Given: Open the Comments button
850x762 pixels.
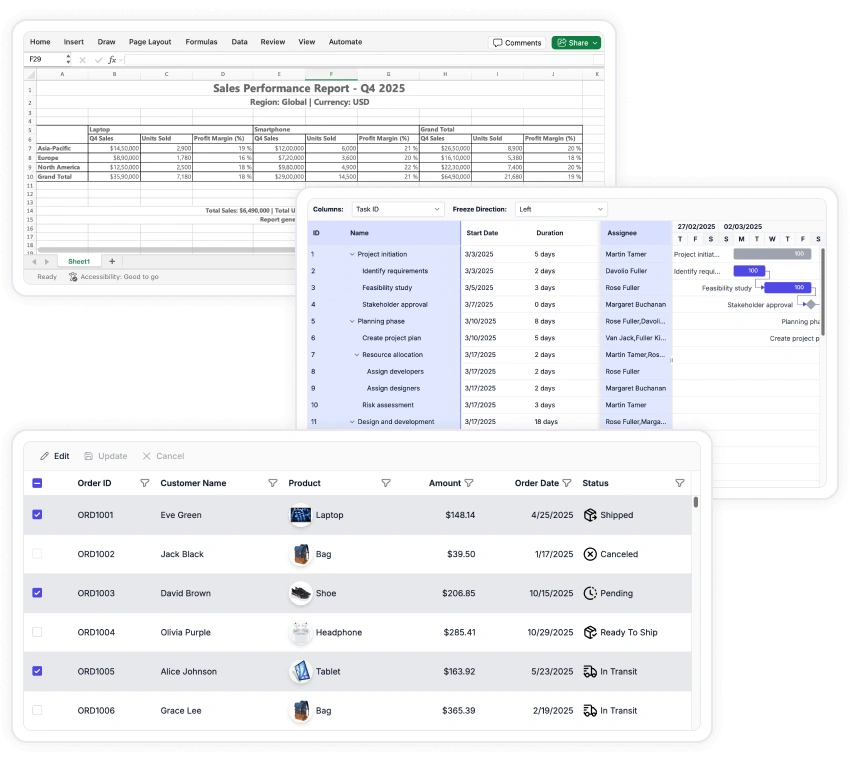Looking at the screenshot, I should coord(517,43).
